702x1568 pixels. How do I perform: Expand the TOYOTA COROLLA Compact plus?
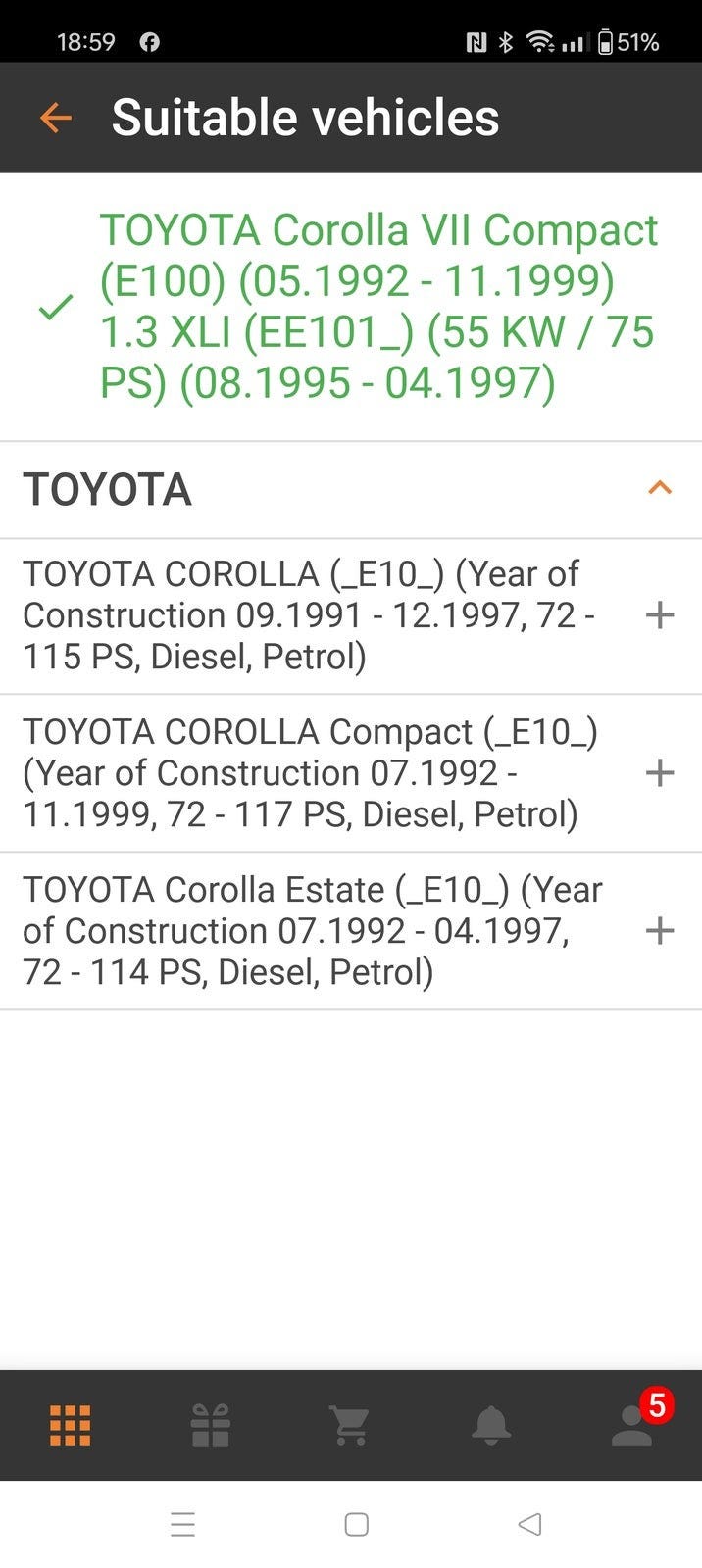pos(660,773)
